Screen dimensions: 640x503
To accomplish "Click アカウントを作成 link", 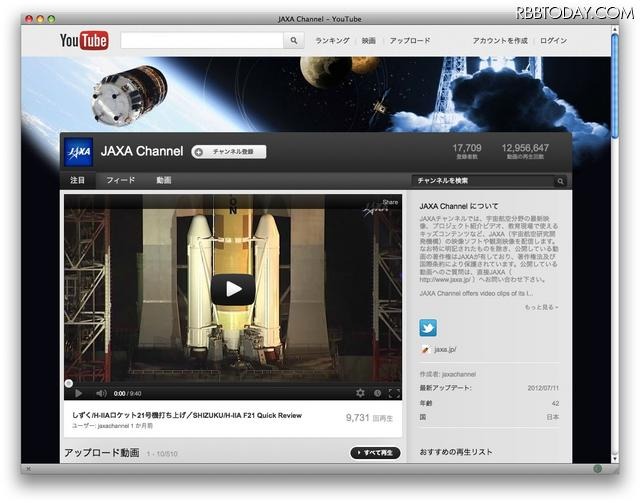I will [x=500, y=40].
